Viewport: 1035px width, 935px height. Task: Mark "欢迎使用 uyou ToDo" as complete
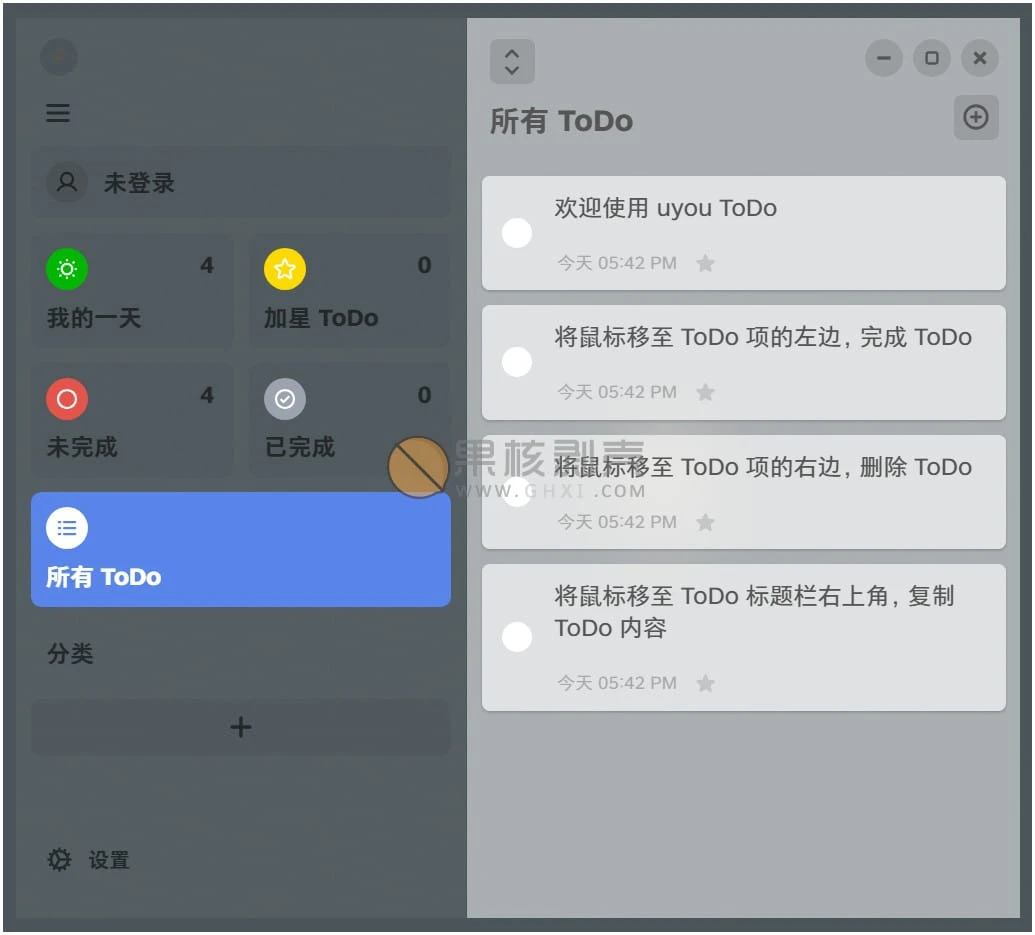coord(517,233)
